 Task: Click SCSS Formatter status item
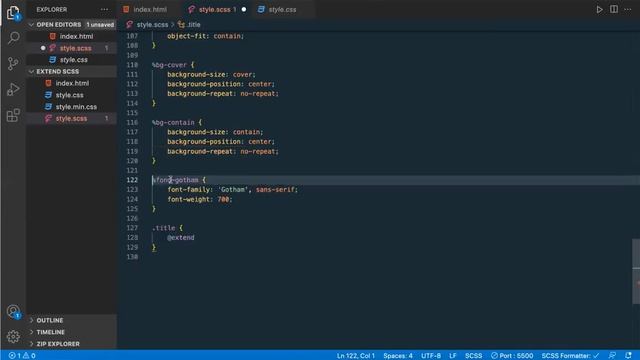(570, 356)
